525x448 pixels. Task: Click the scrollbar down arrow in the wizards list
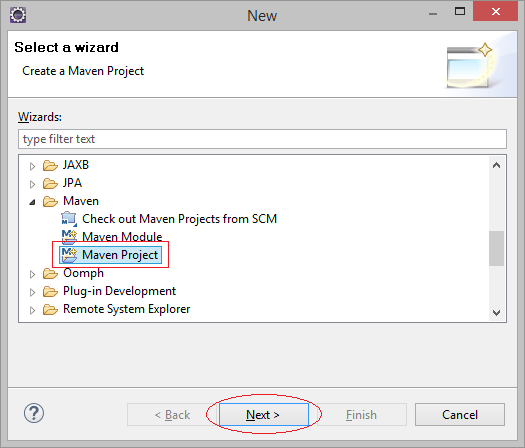coord(496,312)
